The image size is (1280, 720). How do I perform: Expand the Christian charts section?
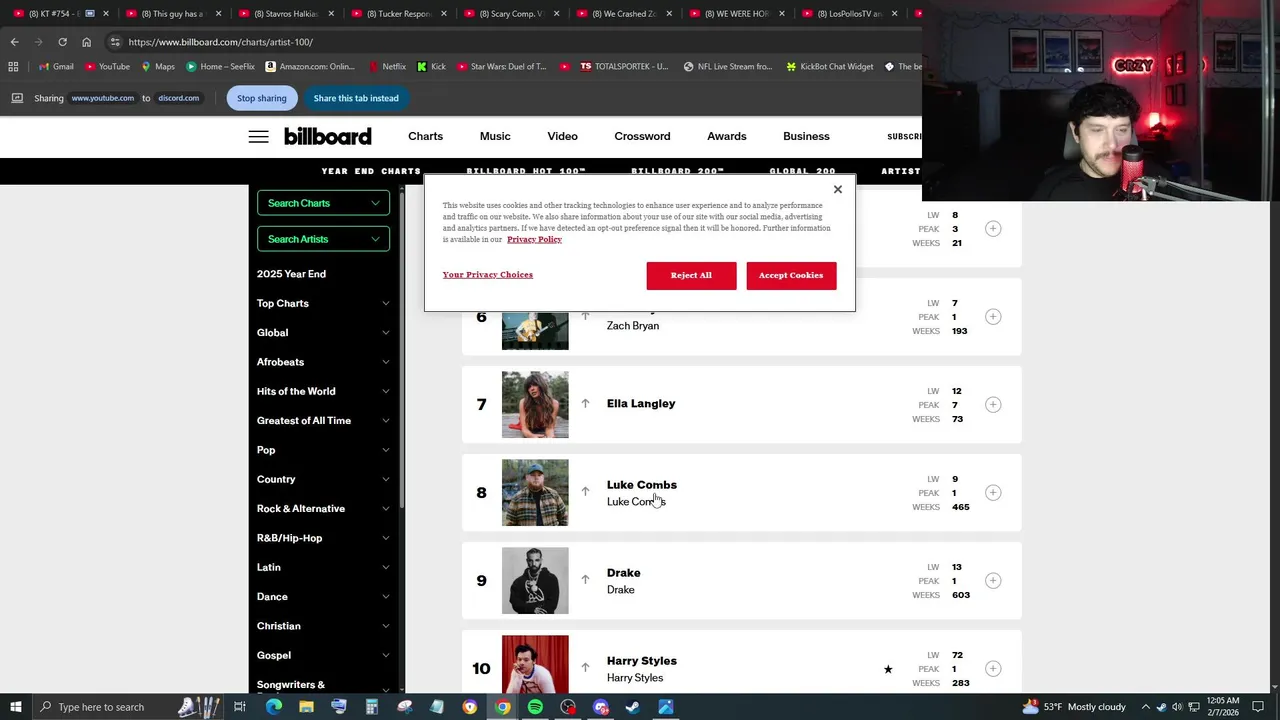pos(385,626)
